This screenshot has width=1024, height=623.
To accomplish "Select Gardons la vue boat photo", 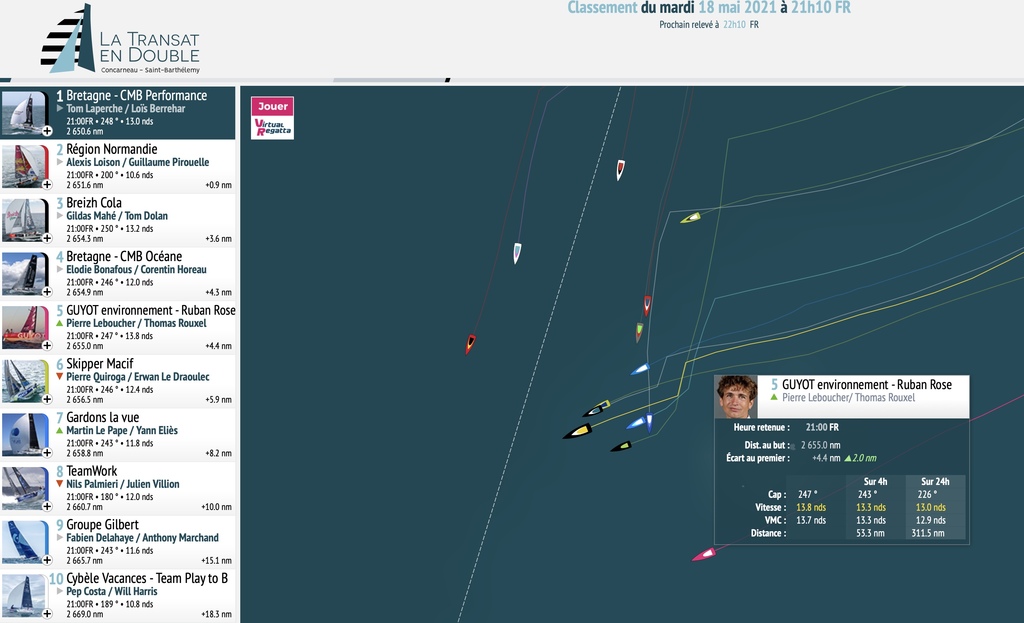I will (25, 434).
